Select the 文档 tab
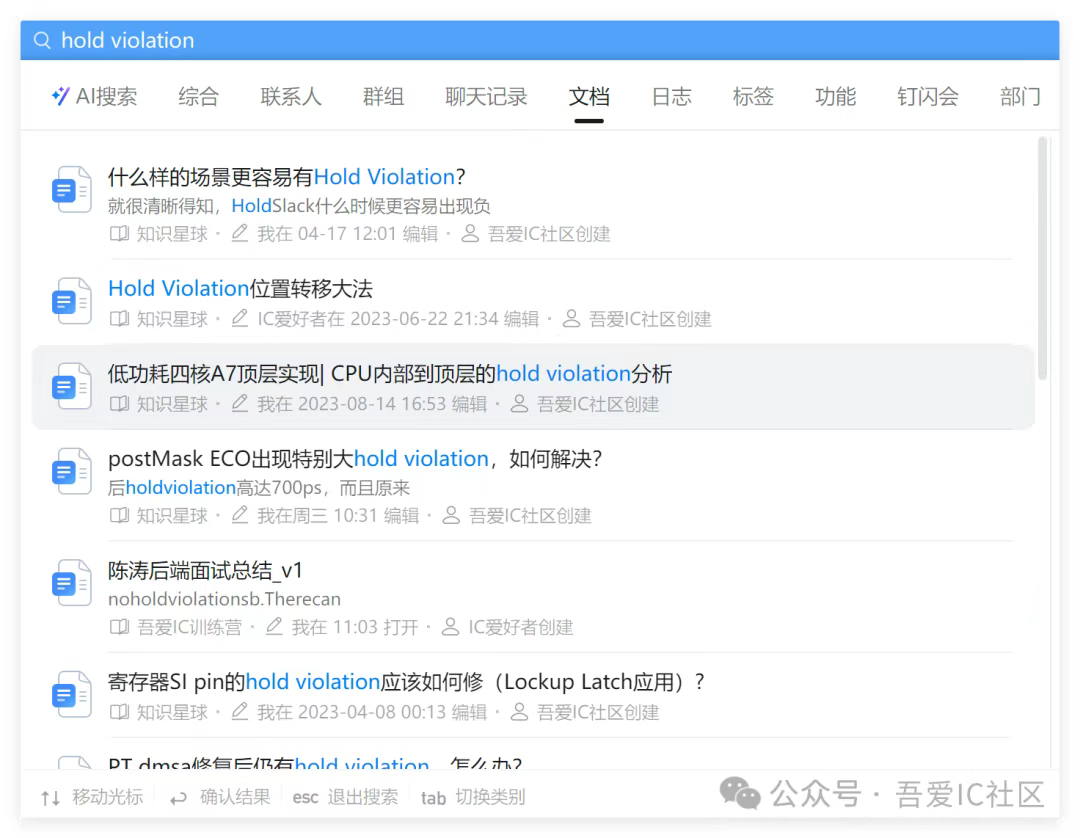 click(589, 96)
